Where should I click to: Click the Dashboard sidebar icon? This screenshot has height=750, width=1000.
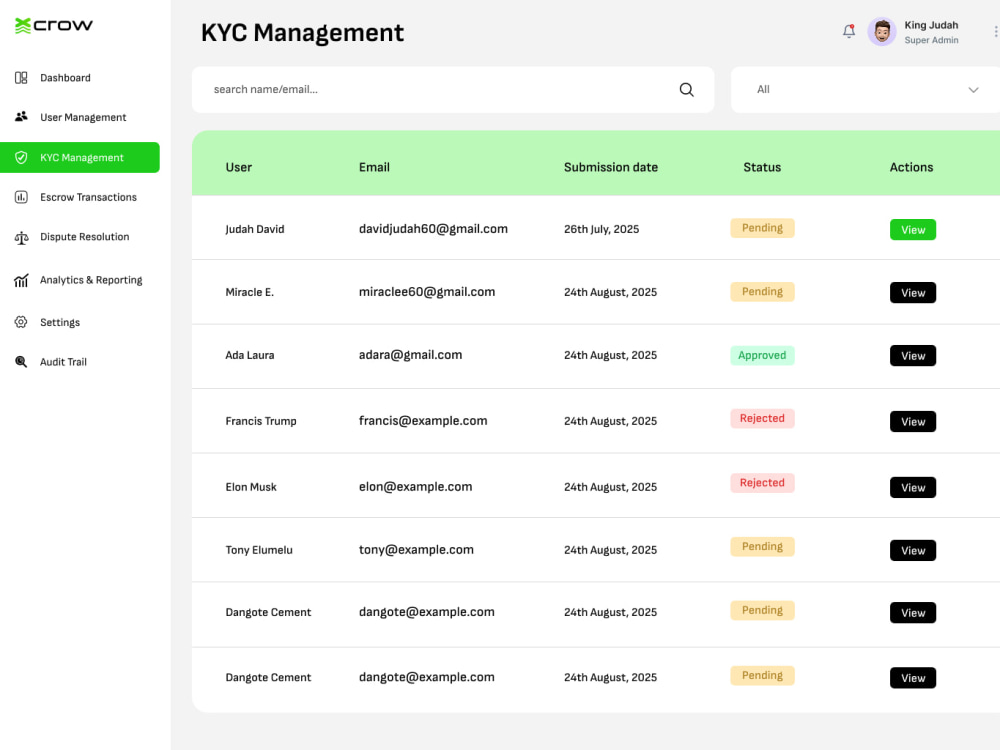[x=21, y=78]
